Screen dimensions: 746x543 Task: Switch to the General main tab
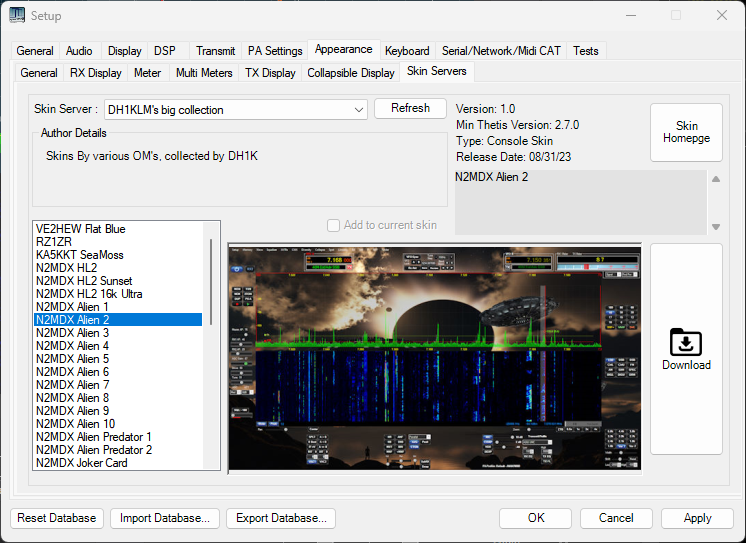(35, 51)
